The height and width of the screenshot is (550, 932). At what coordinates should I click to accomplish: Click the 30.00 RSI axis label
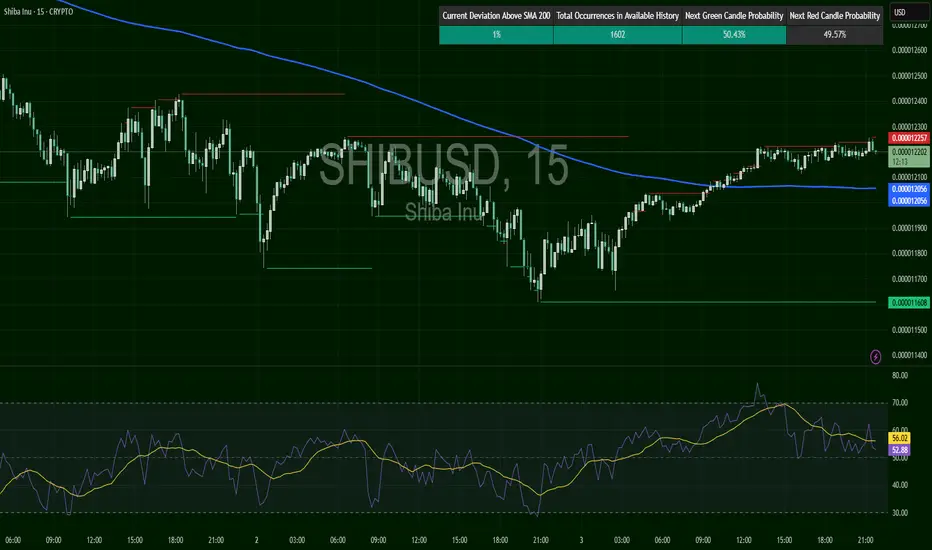tap(900, 513)
